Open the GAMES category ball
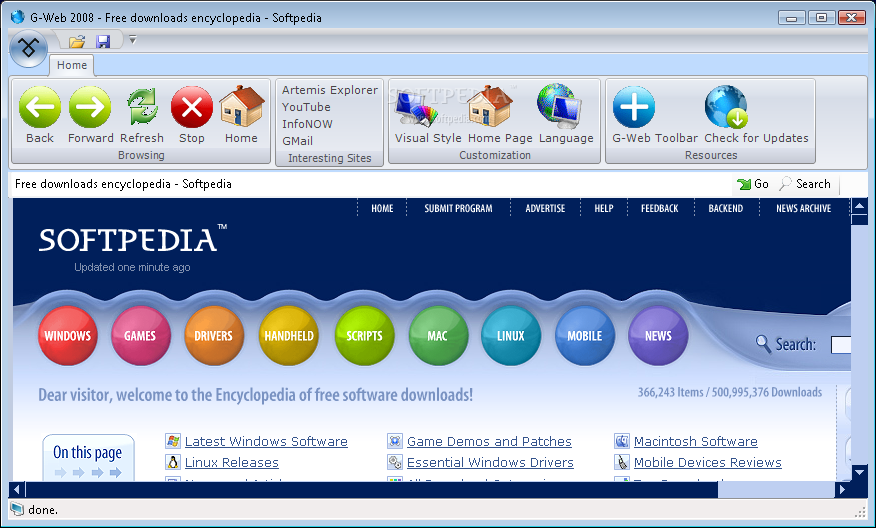This screenshot has width=876, height=528. 141,336
